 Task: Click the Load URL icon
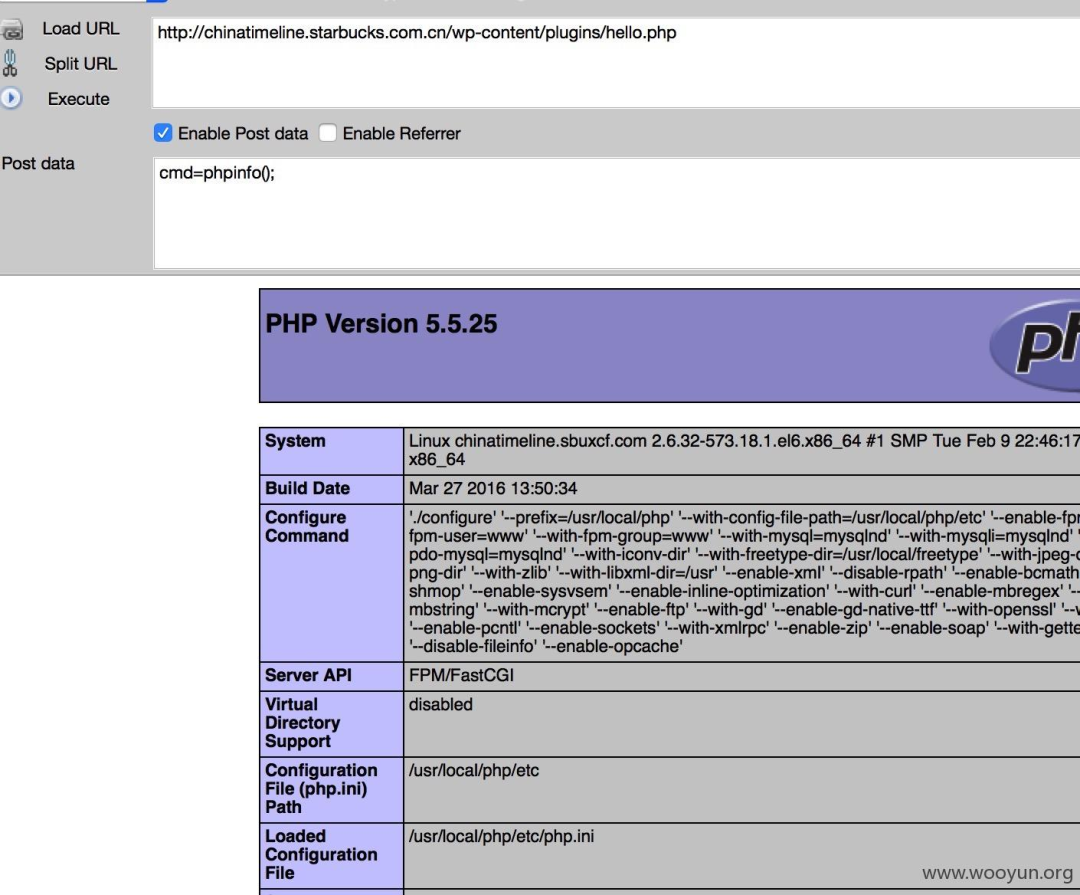click(12, 30)
